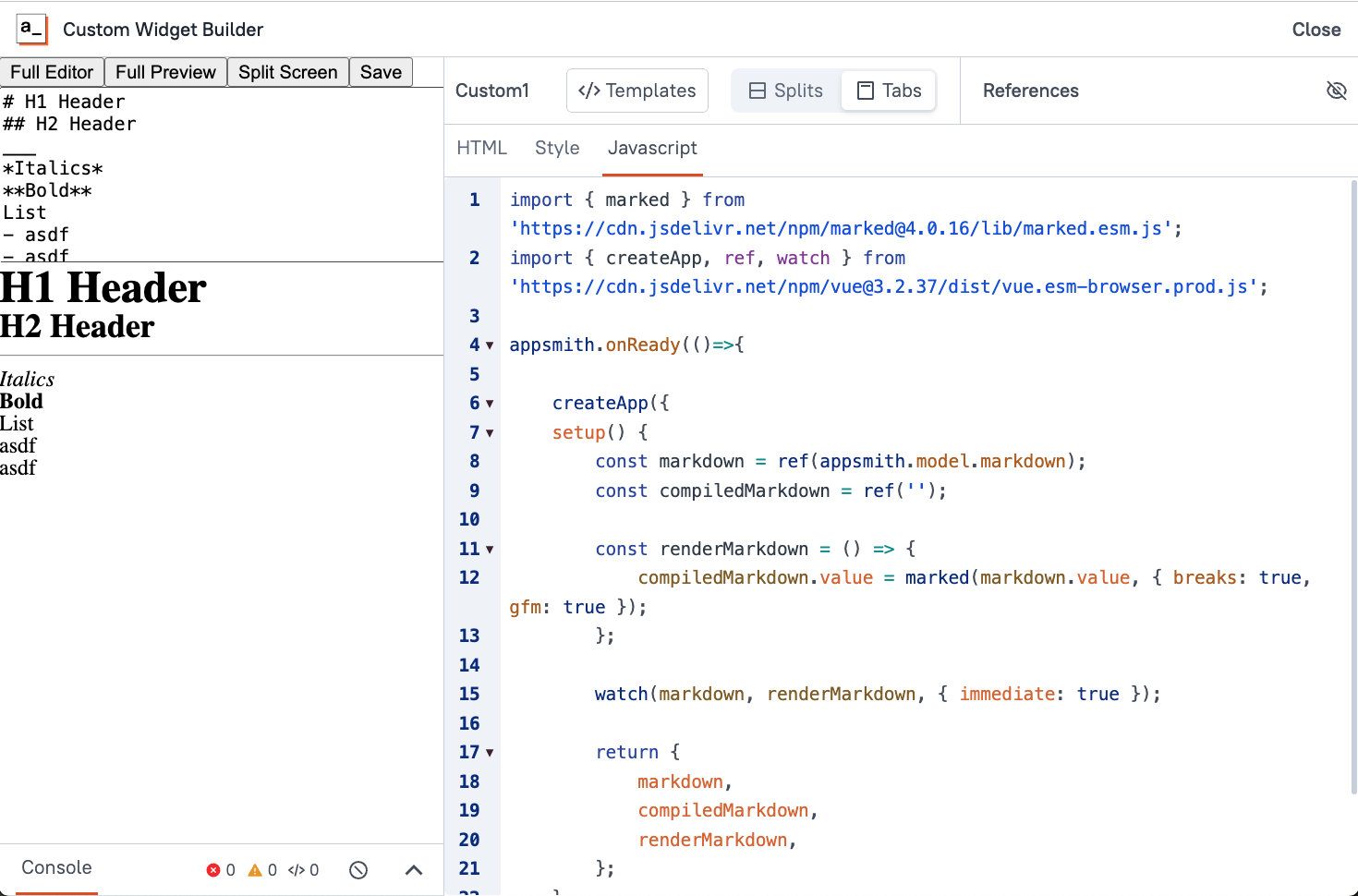Viewport: 1358px width, 896px height.
Task: Open the Templates picker
Action: (x=637, y=90)
